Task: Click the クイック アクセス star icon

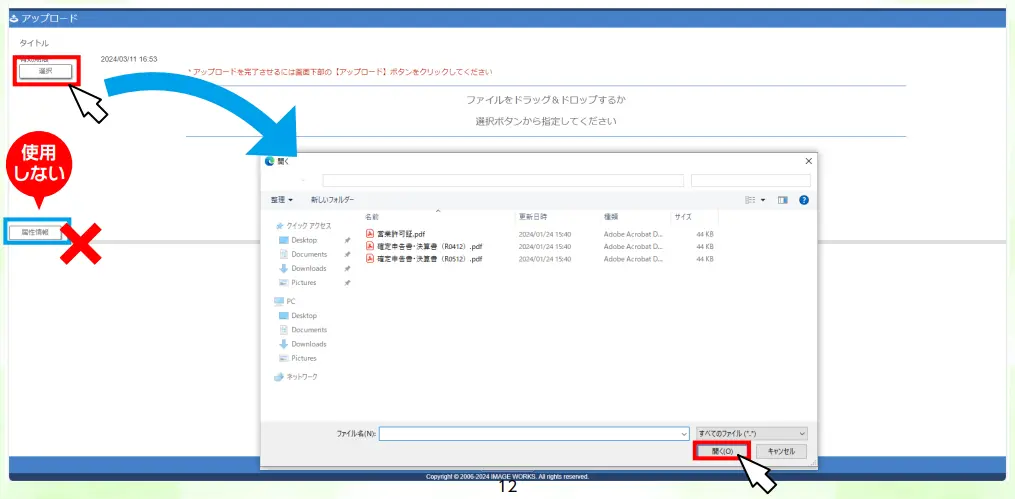Action: (280, 226)
